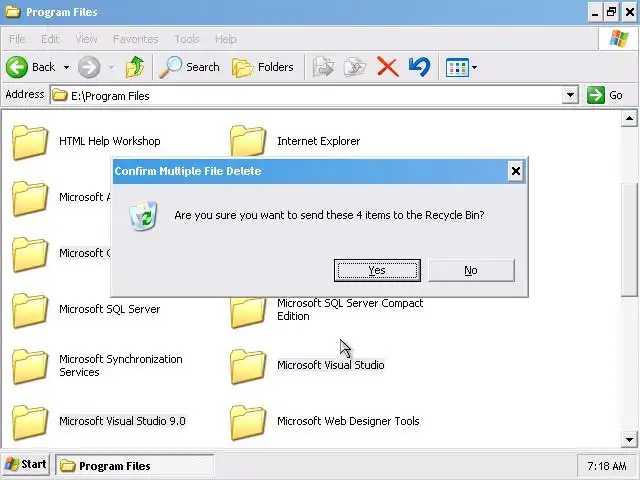This screenshot has height=480, width=640.
Task: Click the blue Undo arrow icon
Action: tap(419, 67)
